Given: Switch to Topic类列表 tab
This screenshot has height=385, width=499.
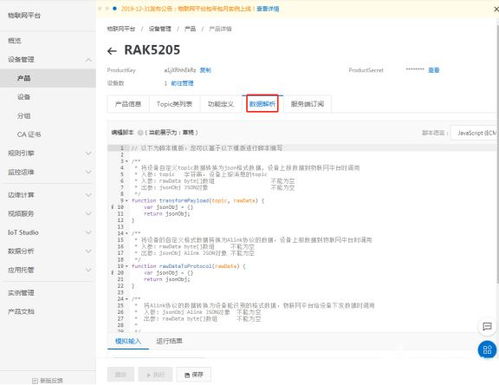Looking at the screenshot, I should click(174, 104).
